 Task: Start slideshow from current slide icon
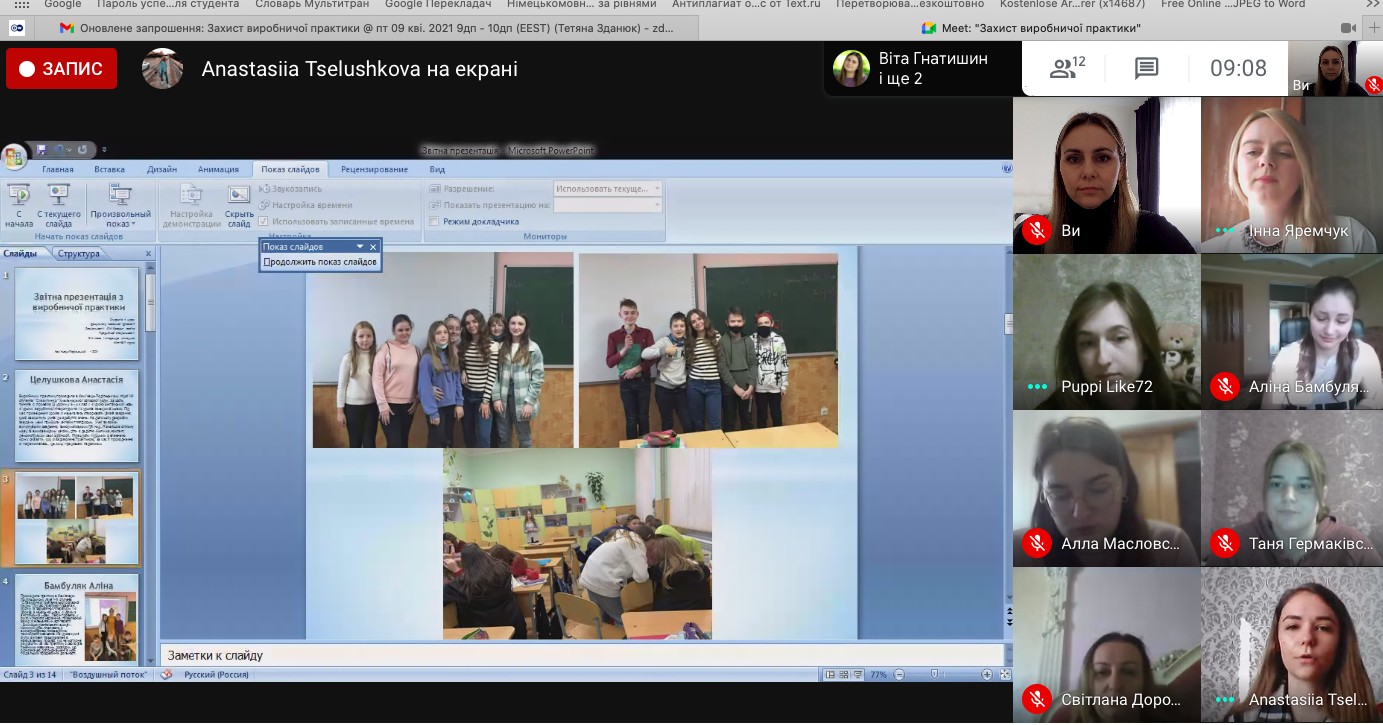59,196
